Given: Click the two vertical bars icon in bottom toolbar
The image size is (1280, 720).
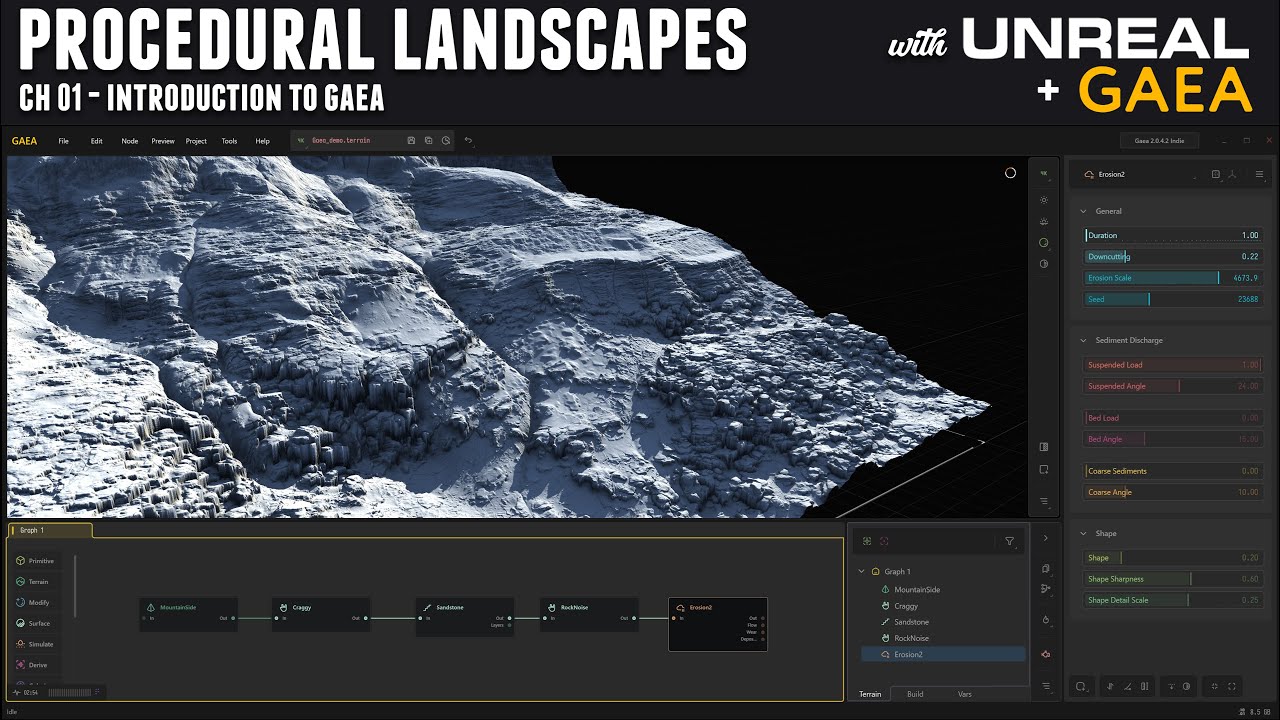Looking at the screenshot, I should tap(1145, 686).
